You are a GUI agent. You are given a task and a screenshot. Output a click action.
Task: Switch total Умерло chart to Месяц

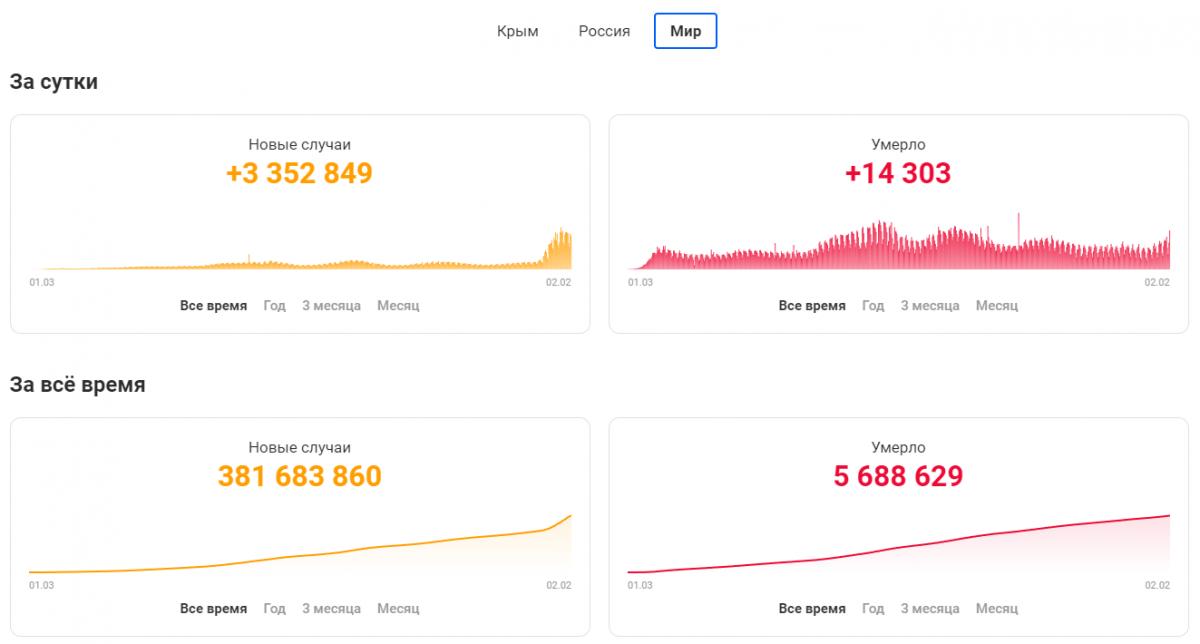tap(997, 609)
